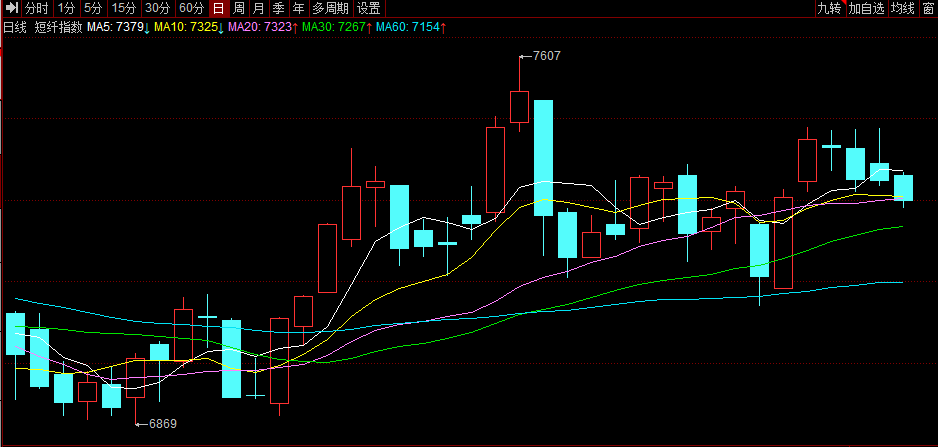
Task: Click the last cyan candlestick on the right
Action: pyautogui.click(x=903, y=188)
